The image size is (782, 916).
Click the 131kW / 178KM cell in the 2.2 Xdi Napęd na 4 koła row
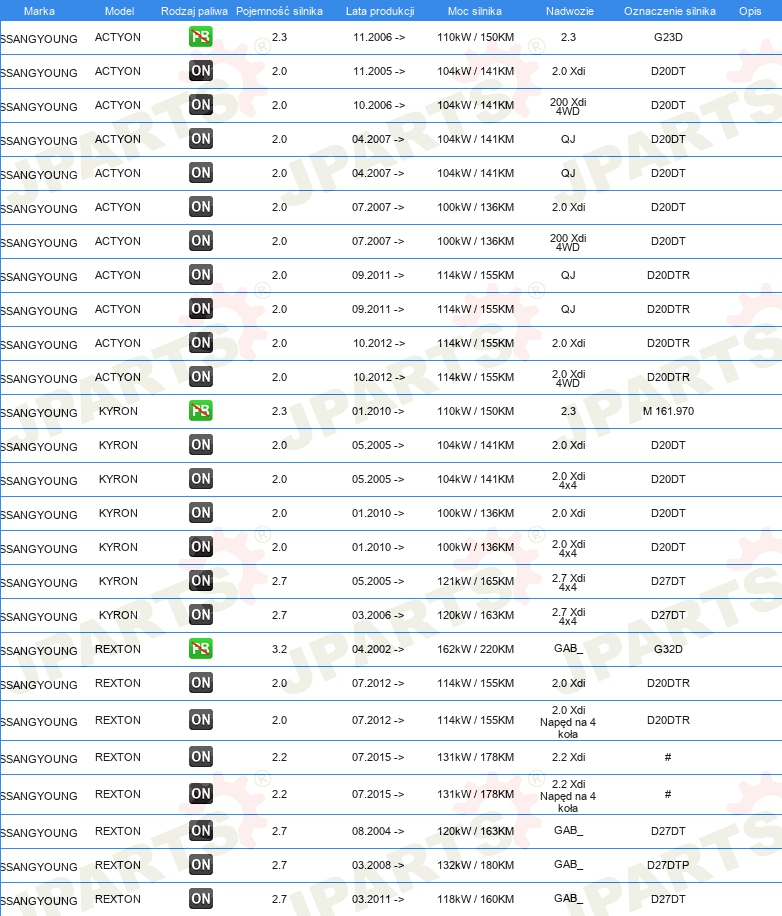pos(475,794)
